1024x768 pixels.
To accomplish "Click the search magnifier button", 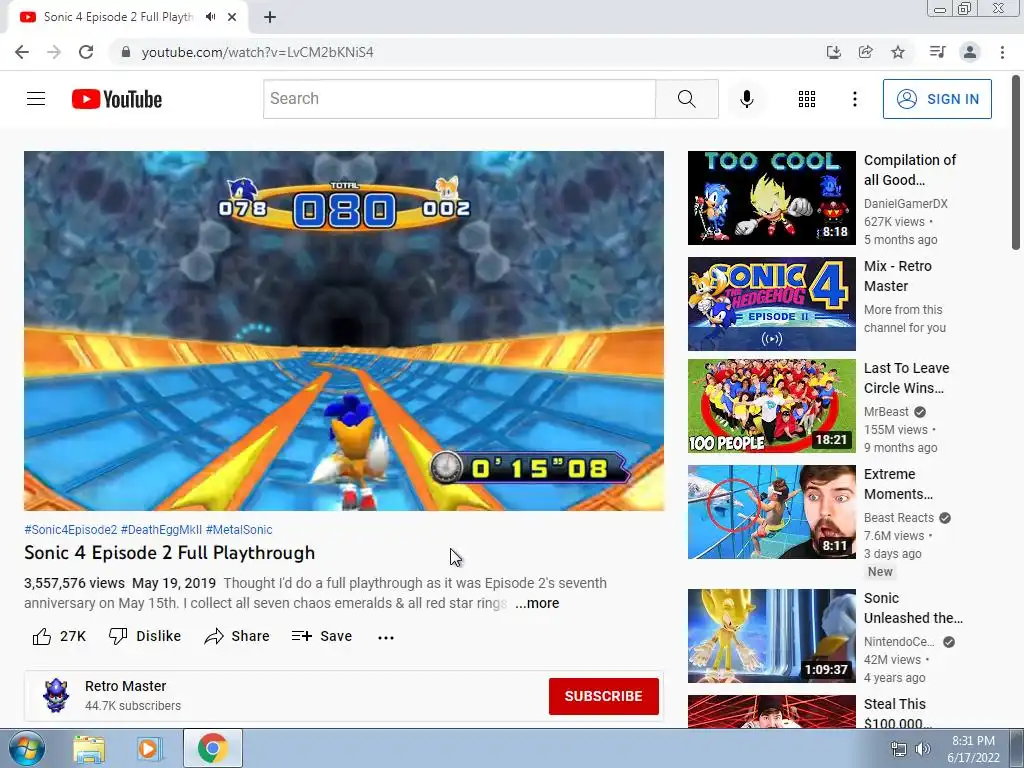I will 686,99.
